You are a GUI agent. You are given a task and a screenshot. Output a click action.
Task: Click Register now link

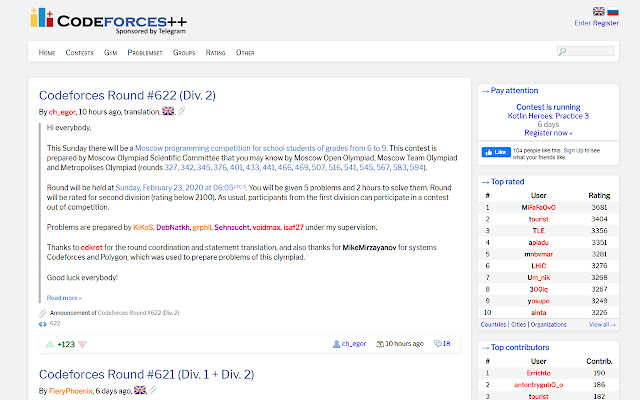pyautogui.click(x=548, y=133)
